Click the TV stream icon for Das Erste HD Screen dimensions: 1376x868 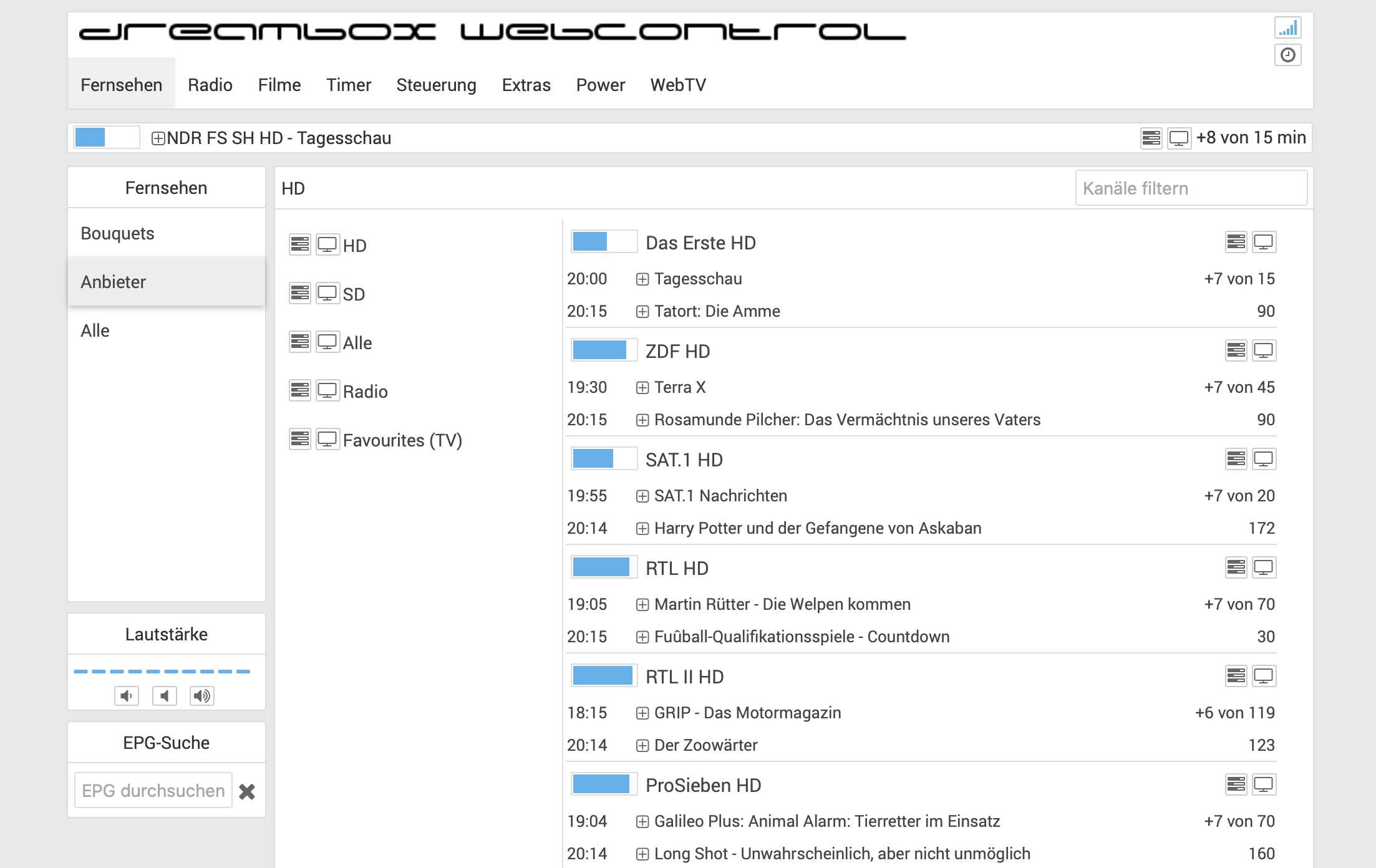(1264, 242)
